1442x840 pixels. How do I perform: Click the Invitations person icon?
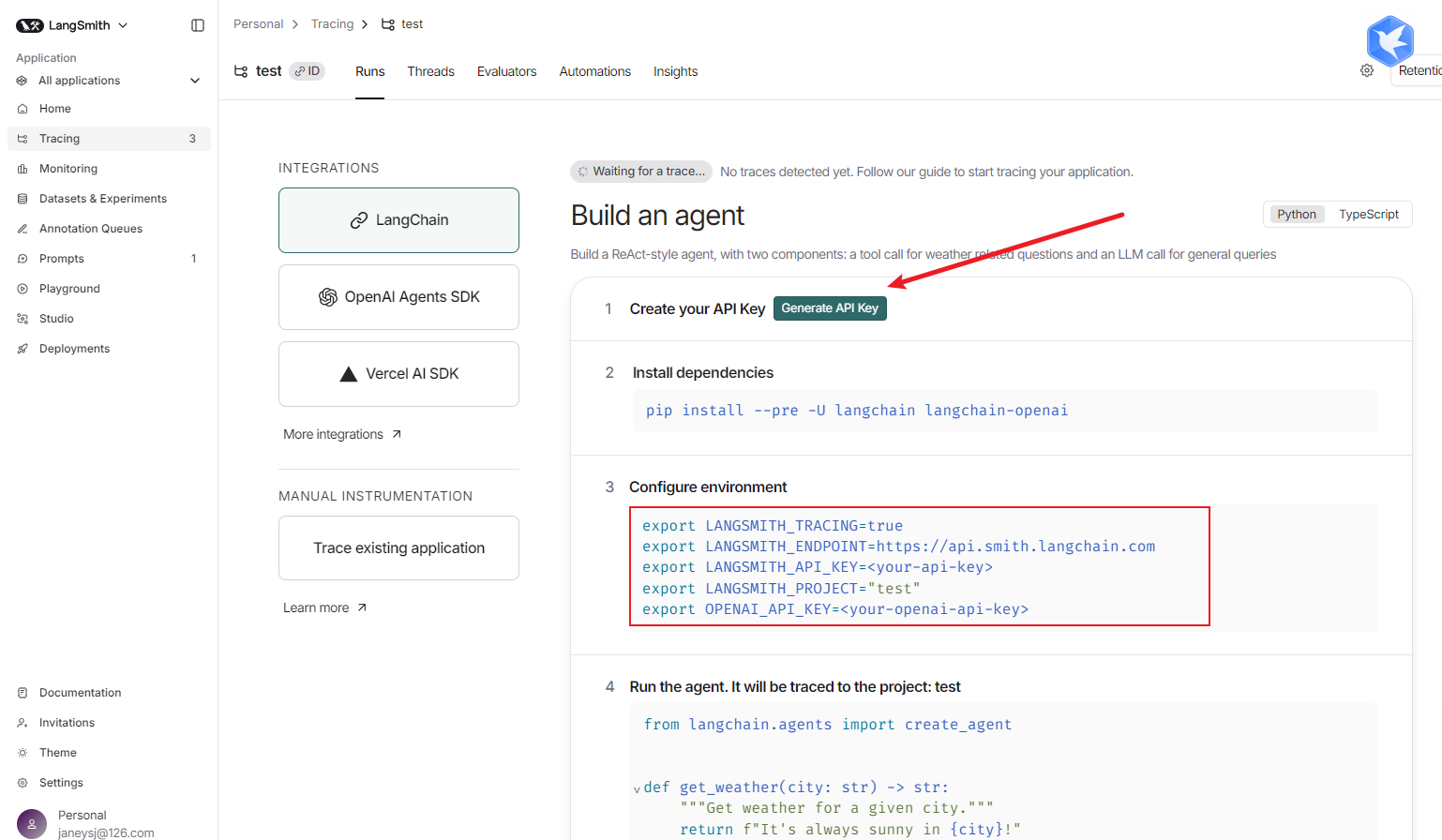(23, 723)
